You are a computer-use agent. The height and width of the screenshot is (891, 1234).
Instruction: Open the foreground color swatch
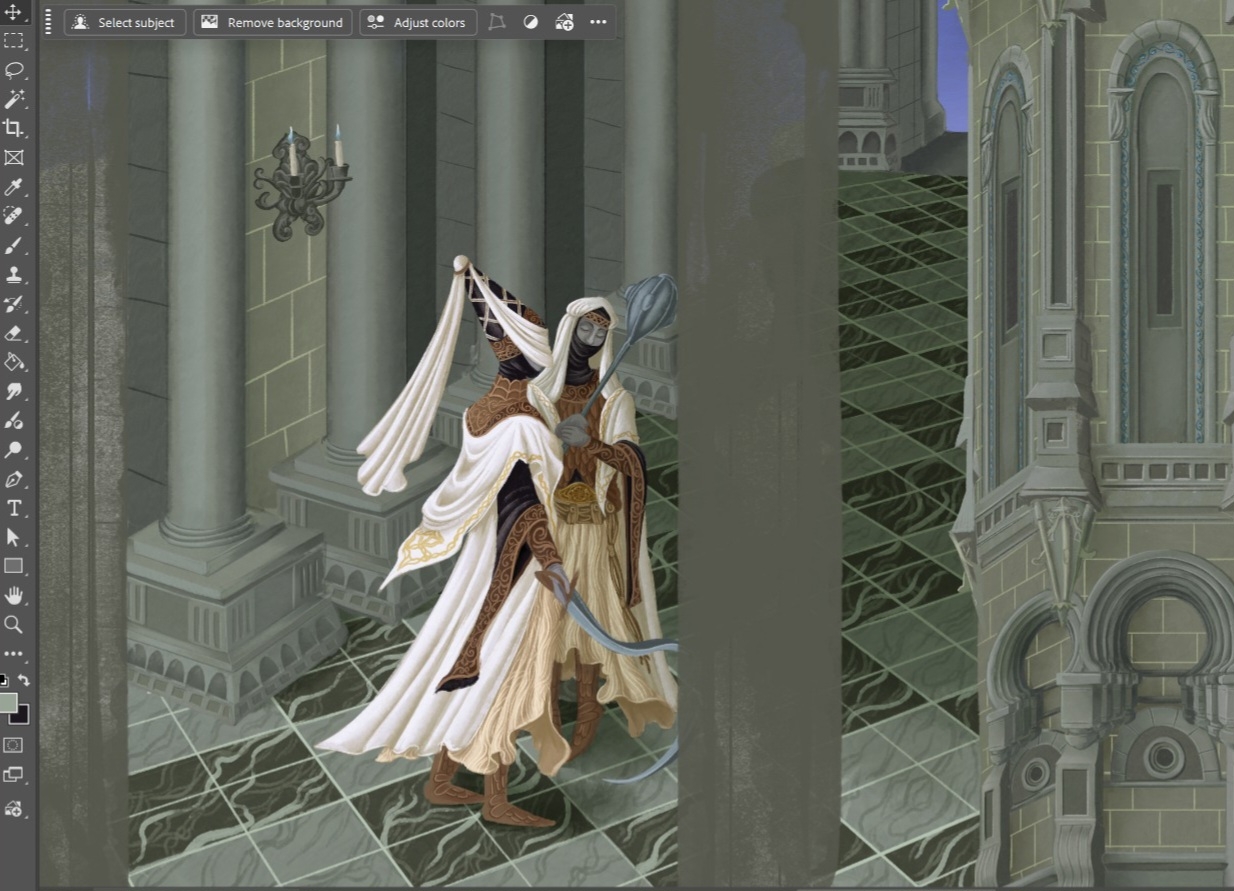8,702
